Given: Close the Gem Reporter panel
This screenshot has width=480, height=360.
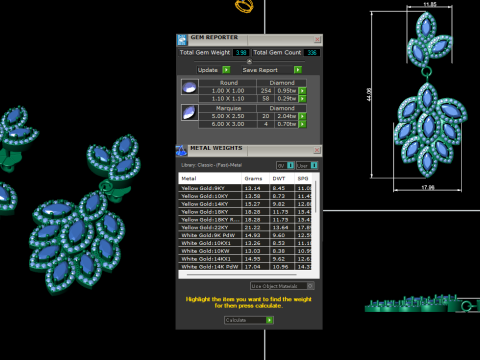Looking at the screenshot, I should 317,39.
